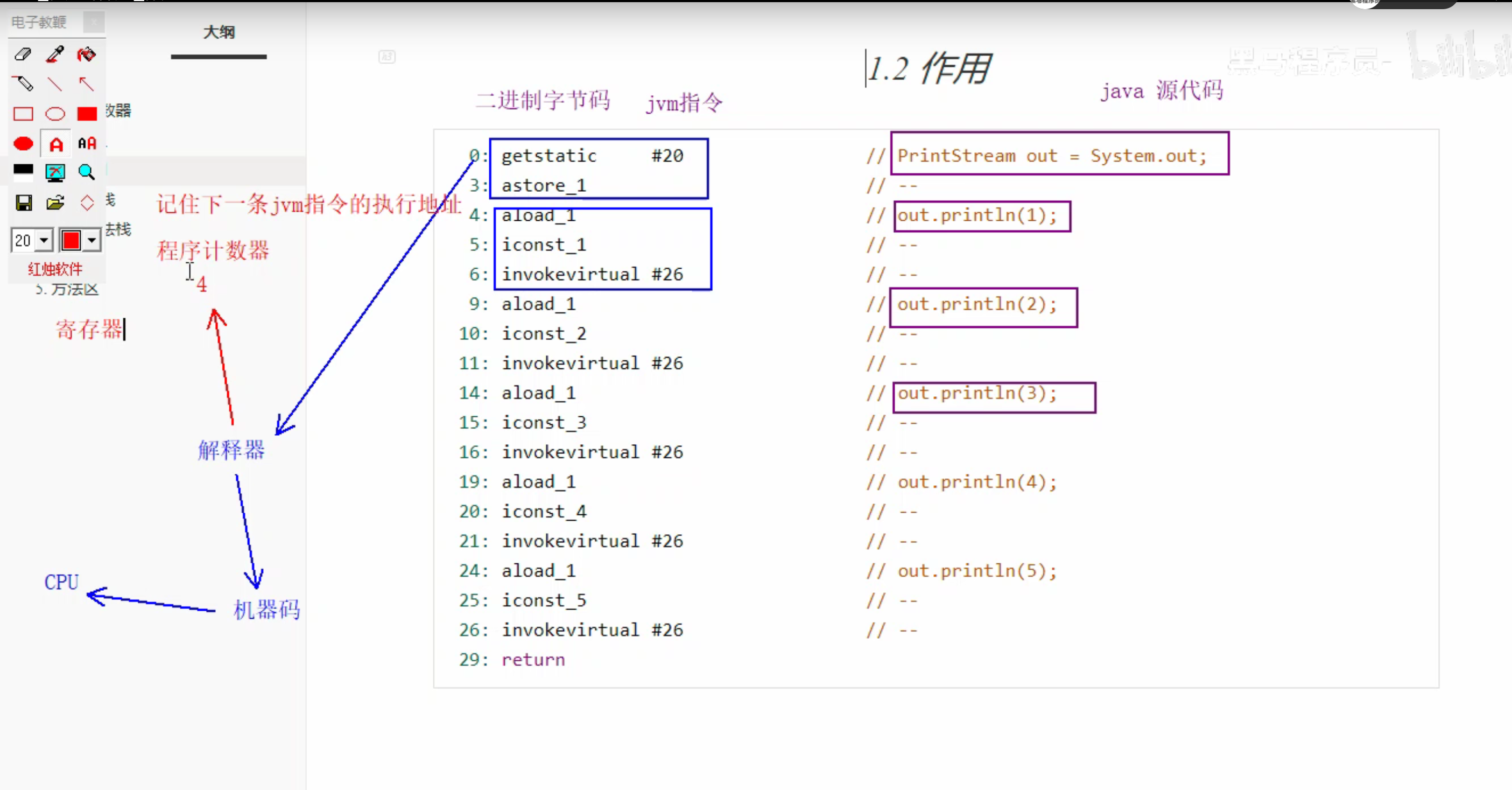Click 'invokevirtual #26' on line 6
Viewport: 1512px width, 790px height.
[x=592, y=274]
